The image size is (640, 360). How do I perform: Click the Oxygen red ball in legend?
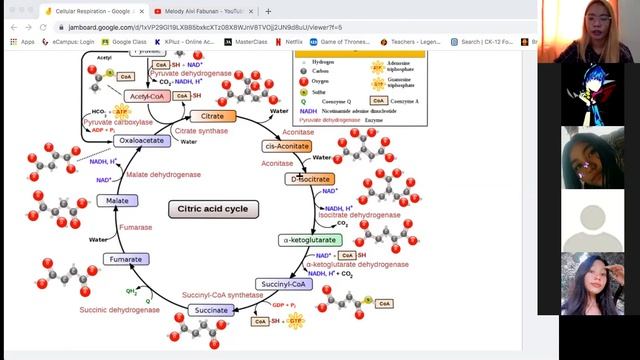coord(304,81)
